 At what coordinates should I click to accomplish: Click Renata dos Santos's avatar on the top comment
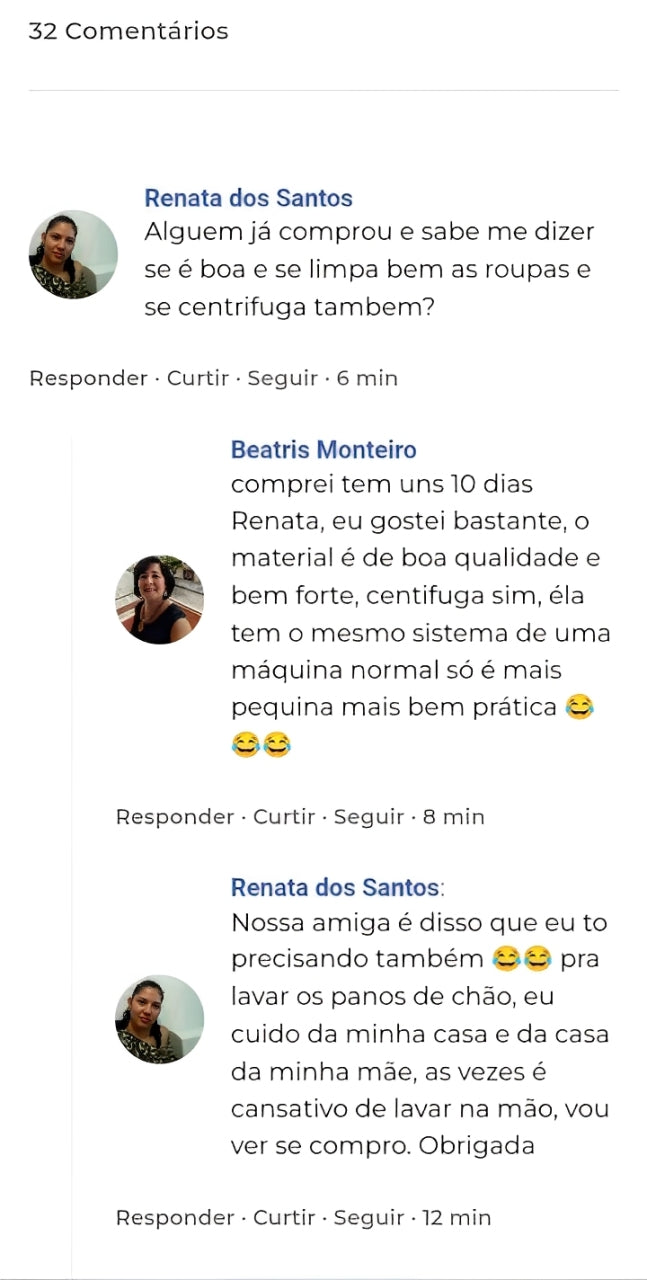(x=73, y=255)
